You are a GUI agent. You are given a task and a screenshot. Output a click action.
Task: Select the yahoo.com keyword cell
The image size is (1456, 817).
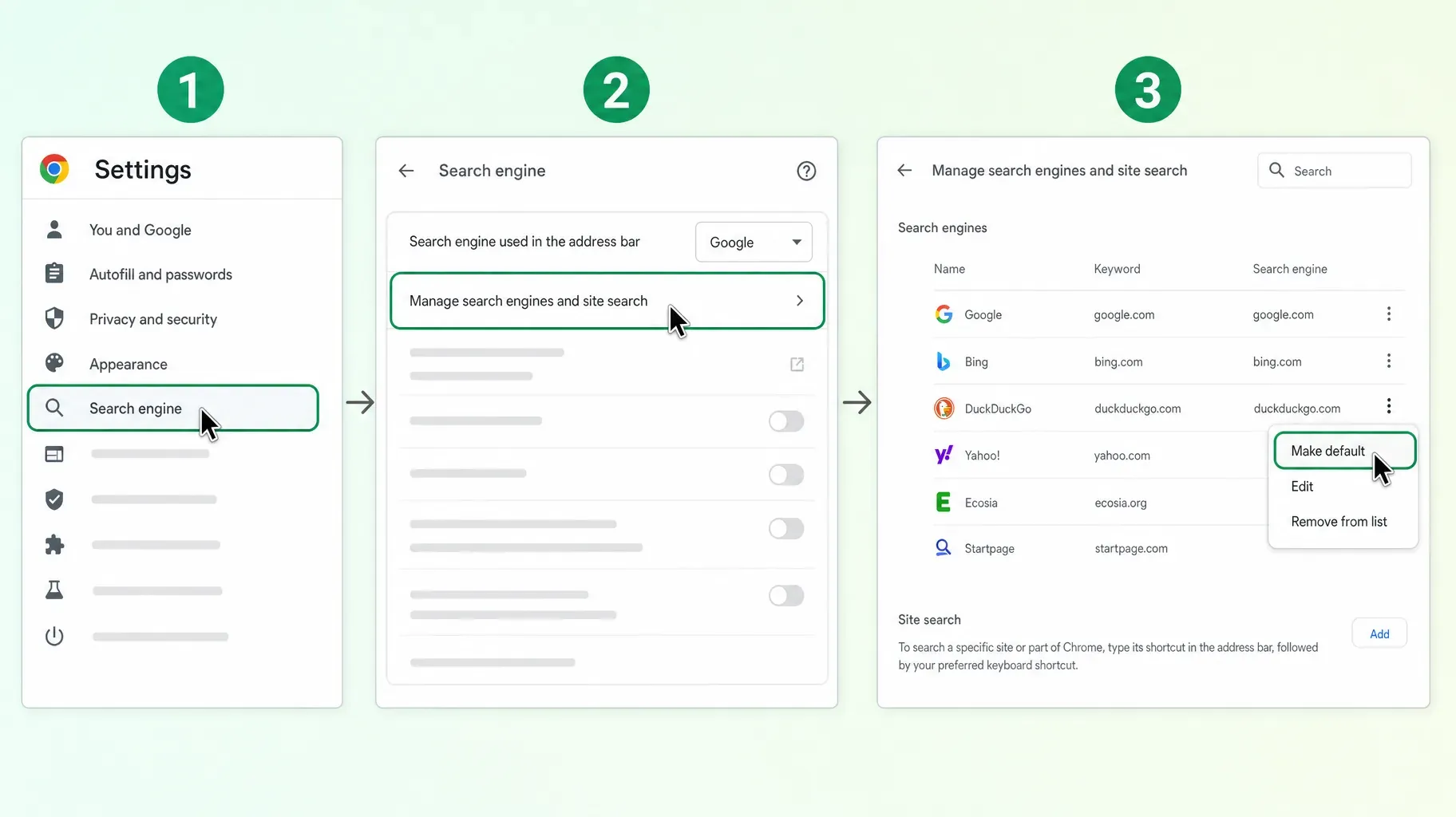pyautogui.click(x=1122, y=456)
